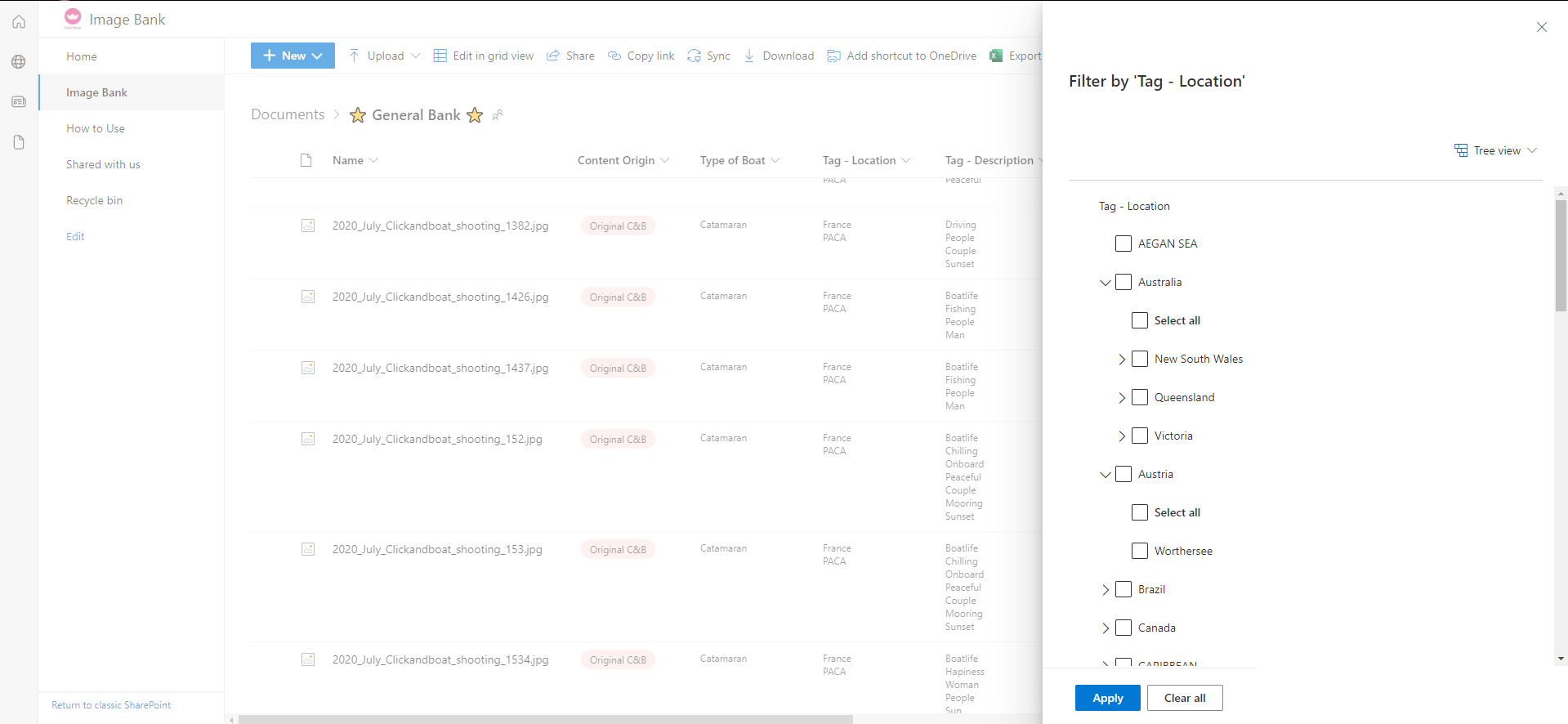Expand the Canada tree node

click(x=1106, y=628)
